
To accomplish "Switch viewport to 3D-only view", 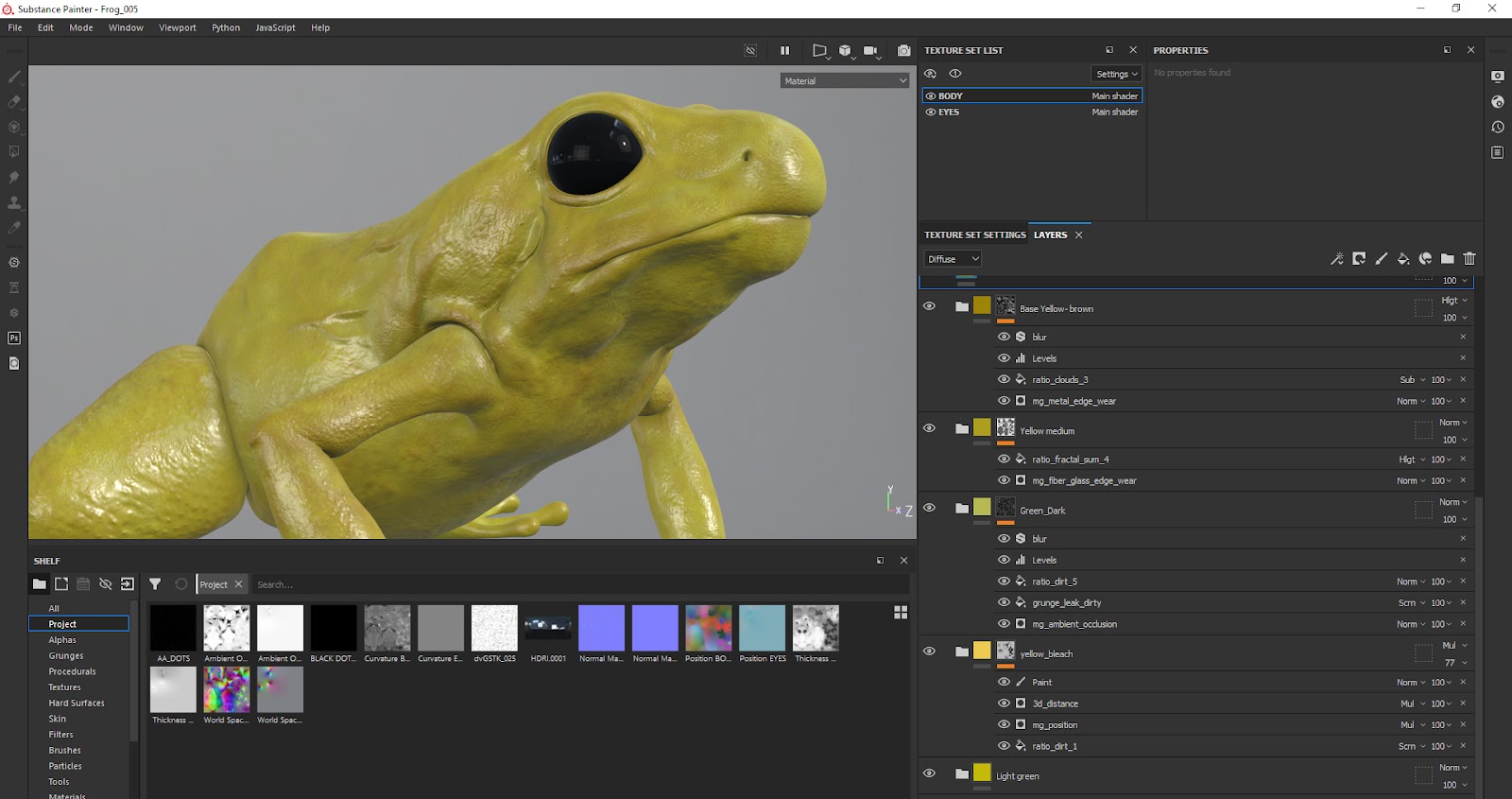I will pyautogui.click(x=845, y=50).
